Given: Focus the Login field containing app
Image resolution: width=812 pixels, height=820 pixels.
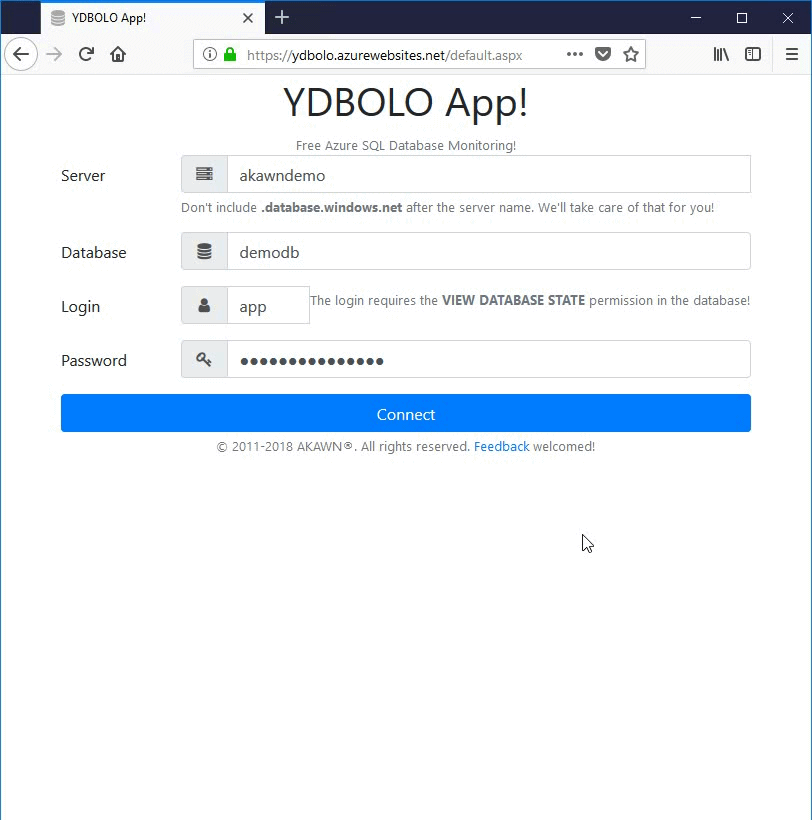Looking at the screenshot, I should click(268, 305).
